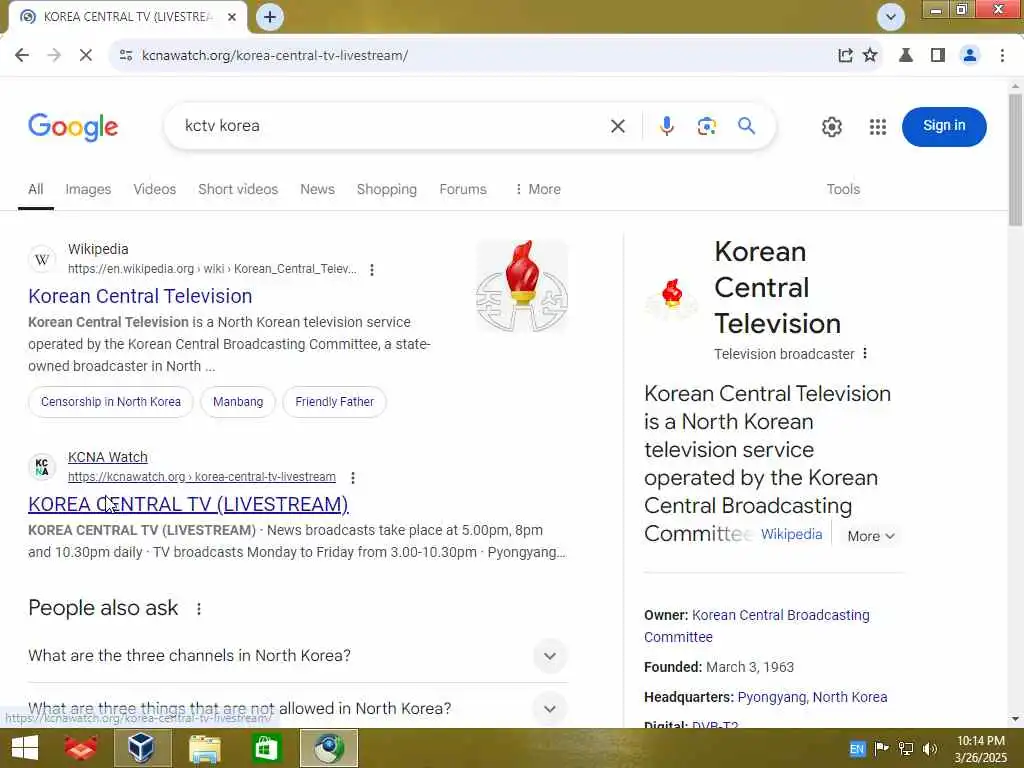The height and width of the screenshot is (768, 1024).
Task: Open Pyongyang, North Korea headquarters link
Action: [812, 697]
